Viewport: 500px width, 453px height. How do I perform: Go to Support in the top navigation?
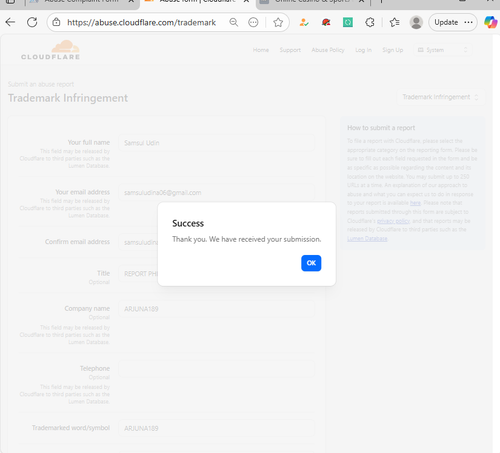point(290,50)
